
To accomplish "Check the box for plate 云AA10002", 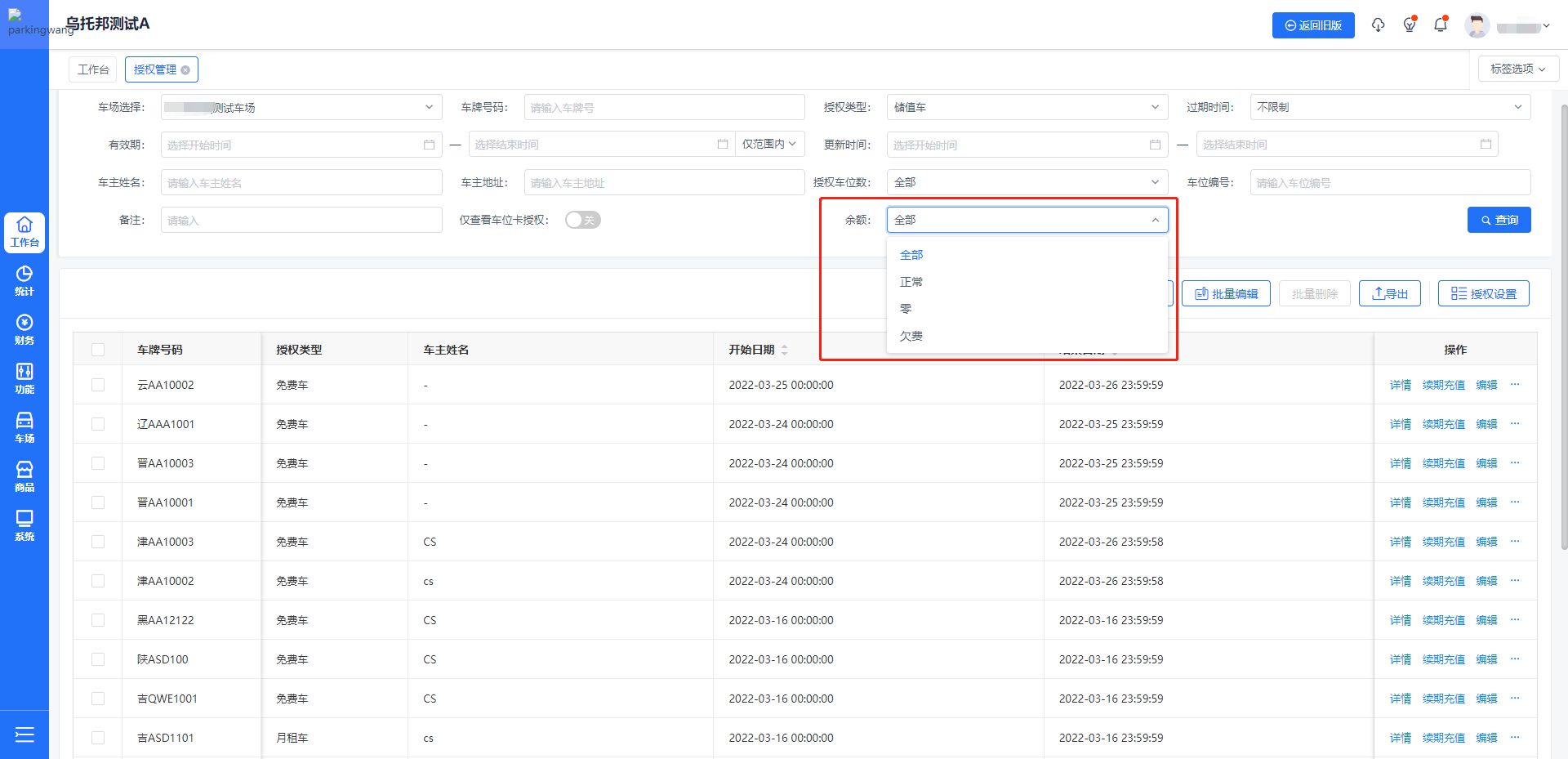I will (98, 385).
